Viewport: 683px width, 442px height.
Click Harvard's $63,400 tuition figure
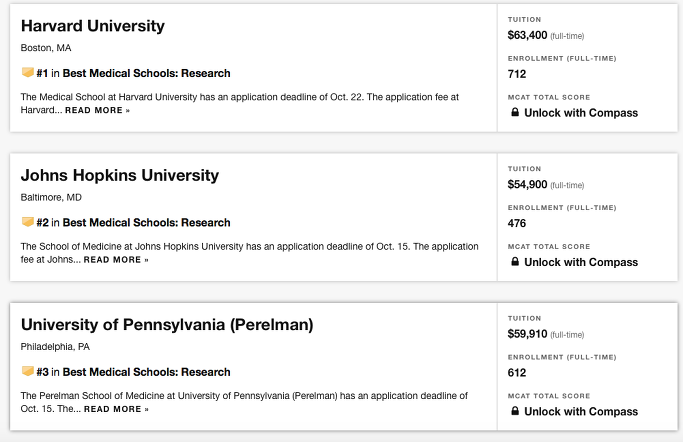[x=527, y=35]
